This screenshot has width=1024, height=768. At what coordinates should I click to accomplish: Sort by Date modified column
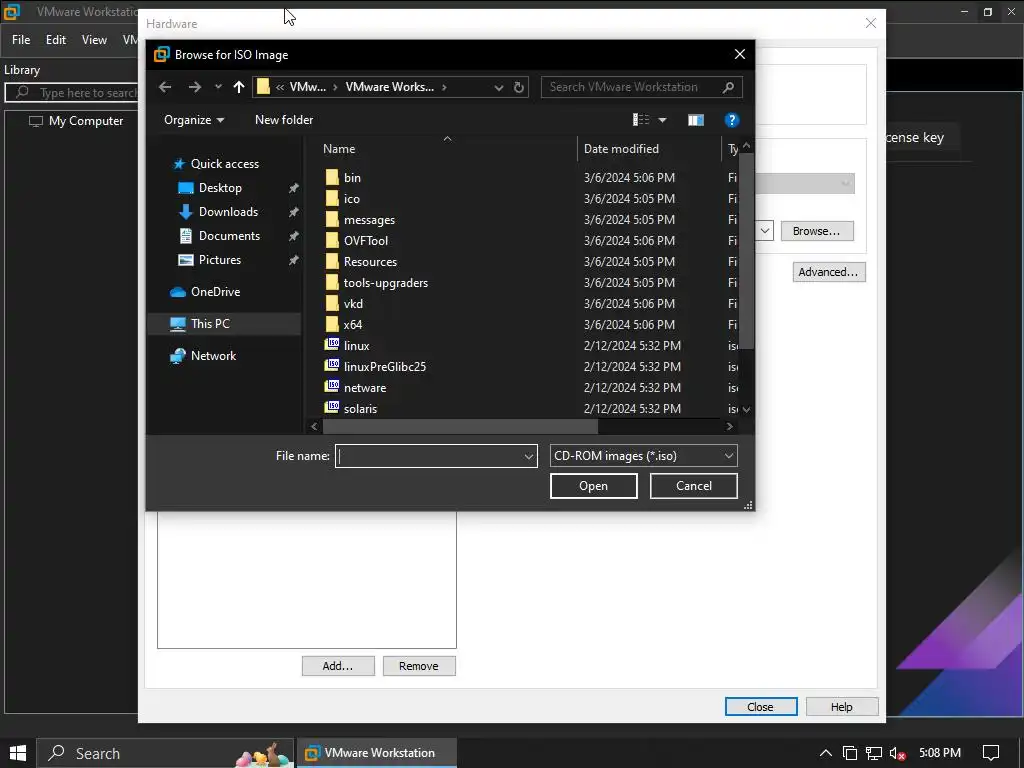point(621,149)
